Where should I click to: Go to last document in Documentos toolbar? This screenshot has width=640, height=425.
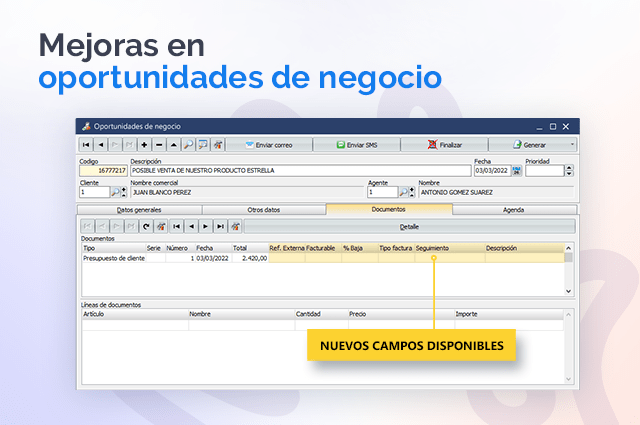click(x=220, y=227)
